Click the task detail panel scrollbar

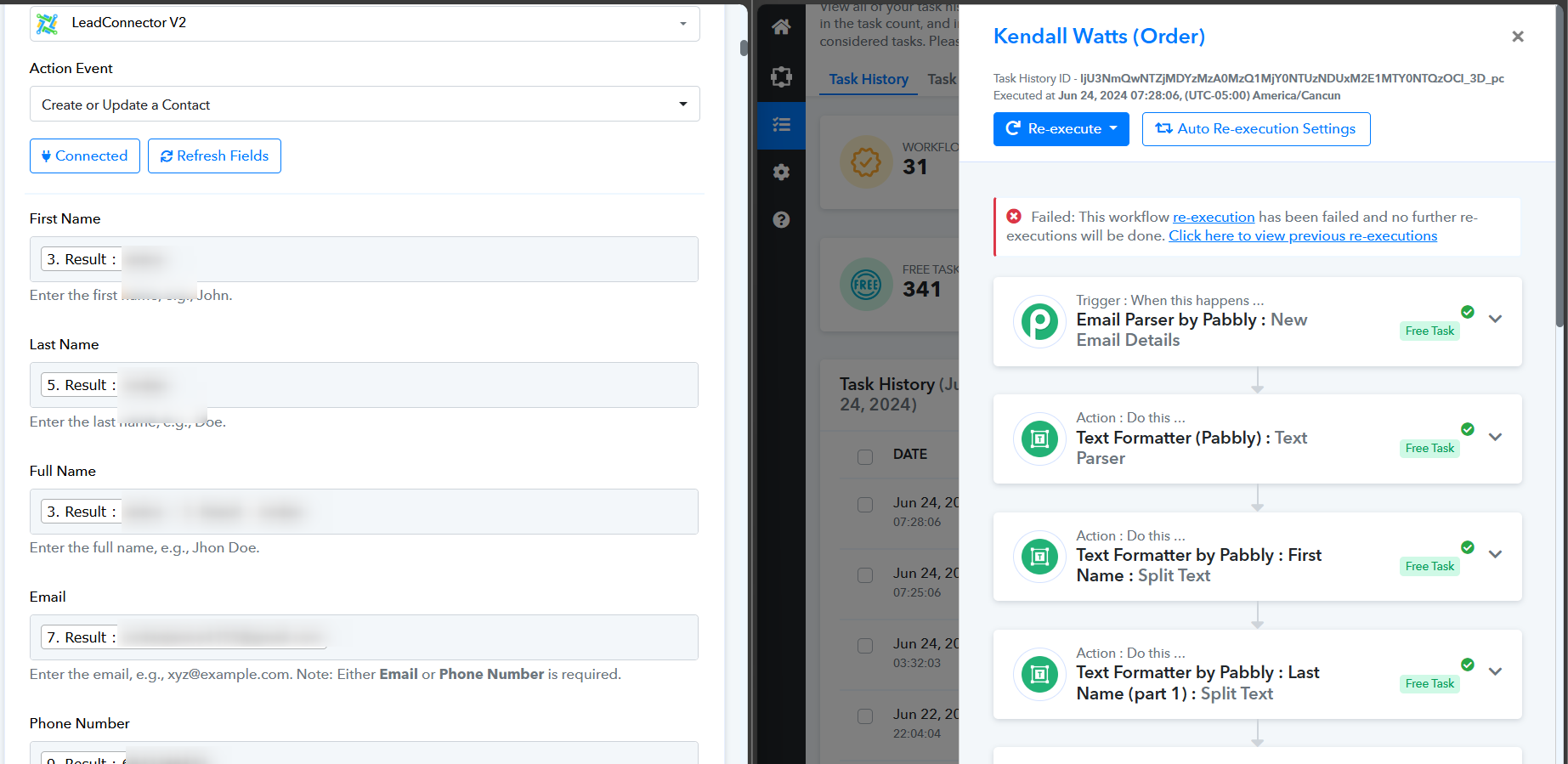click(x=1560, y=166)
